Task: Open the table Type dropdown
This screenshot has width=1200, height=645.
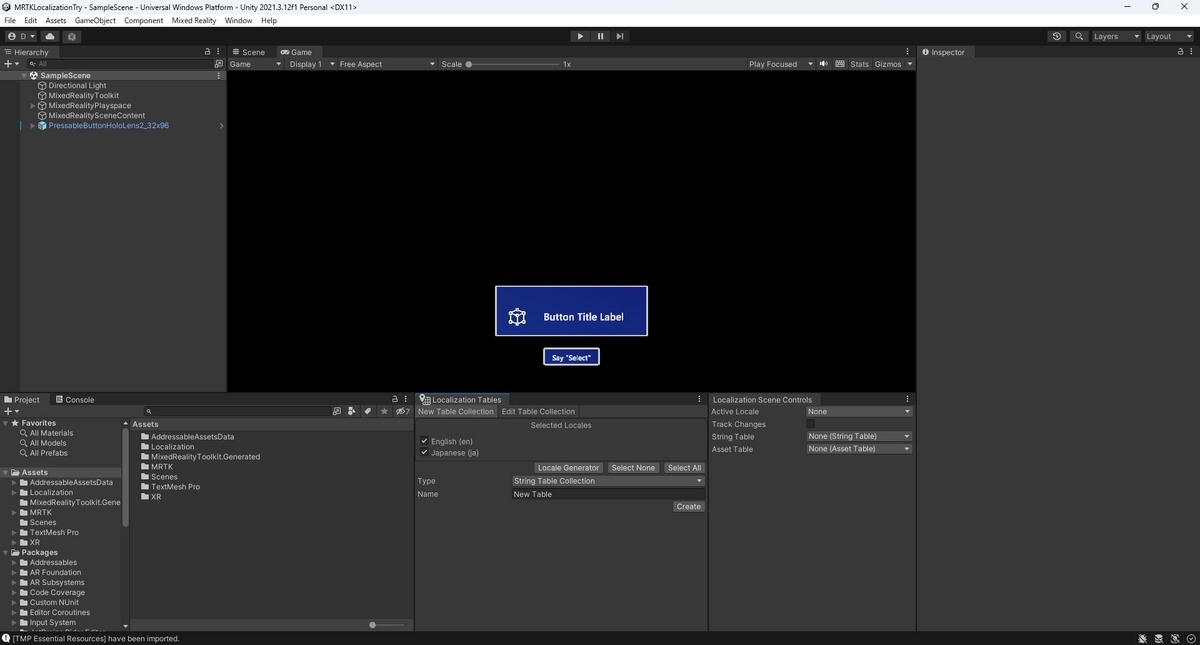Action: 608,481
